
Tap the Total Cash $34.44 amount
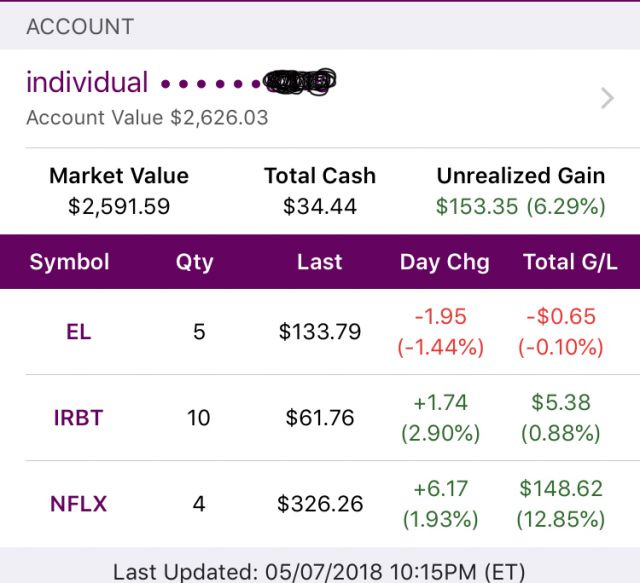pyautogui.click(x=320, y=206)
